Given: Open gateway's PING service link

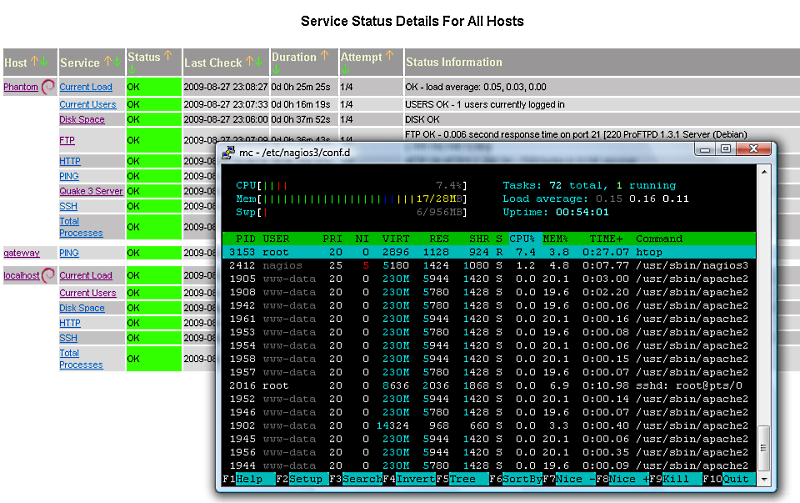Looking at the screenshot, I should click(x=69, y=253).
